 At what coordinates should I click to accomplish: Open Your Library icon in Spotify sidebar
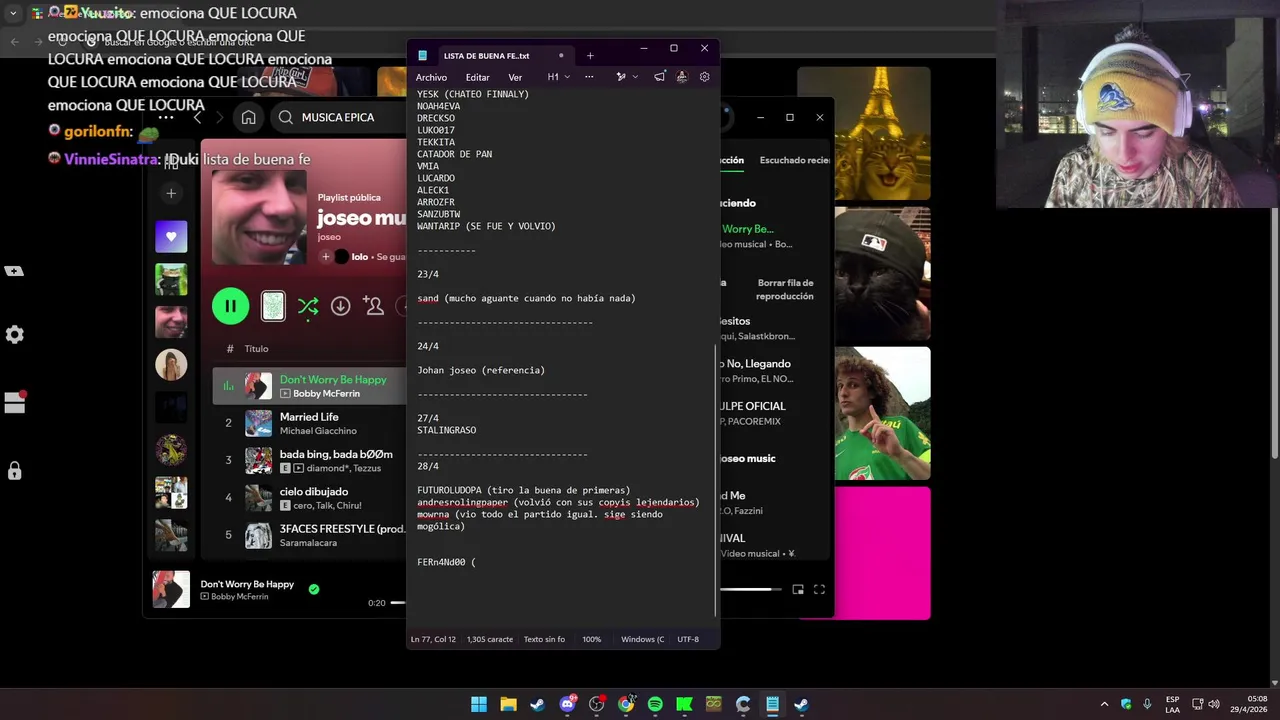[x=171, y=164]
